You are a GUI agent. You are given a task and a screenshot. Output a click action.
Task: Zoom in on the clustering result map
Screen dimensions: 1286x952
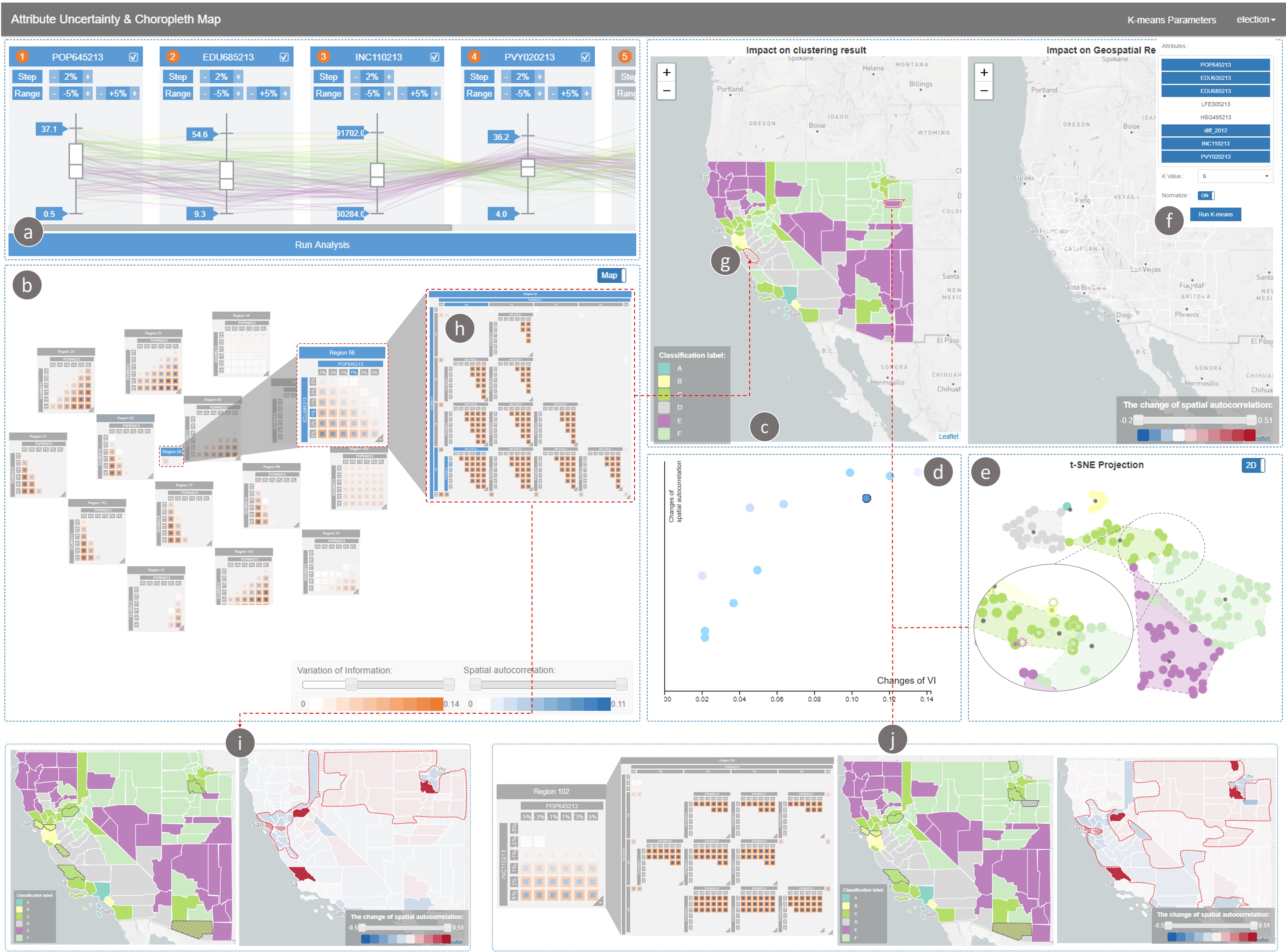666,72
